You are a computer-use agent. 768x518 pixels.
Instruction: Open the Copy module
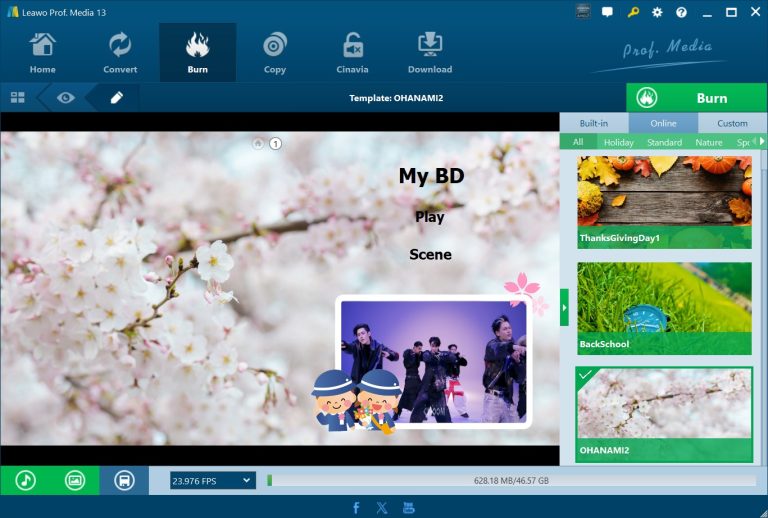(x=275, y=53)
